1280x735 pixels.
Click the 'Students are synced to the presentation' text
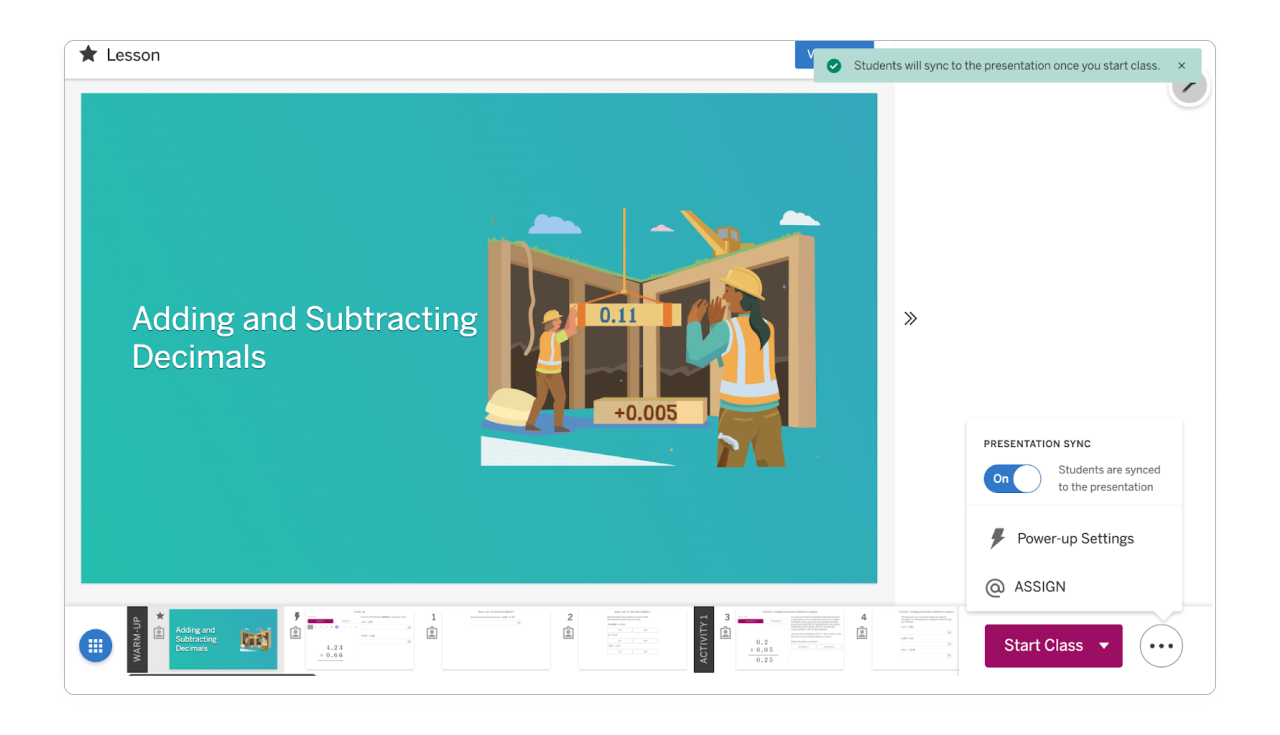point(1109,479)
